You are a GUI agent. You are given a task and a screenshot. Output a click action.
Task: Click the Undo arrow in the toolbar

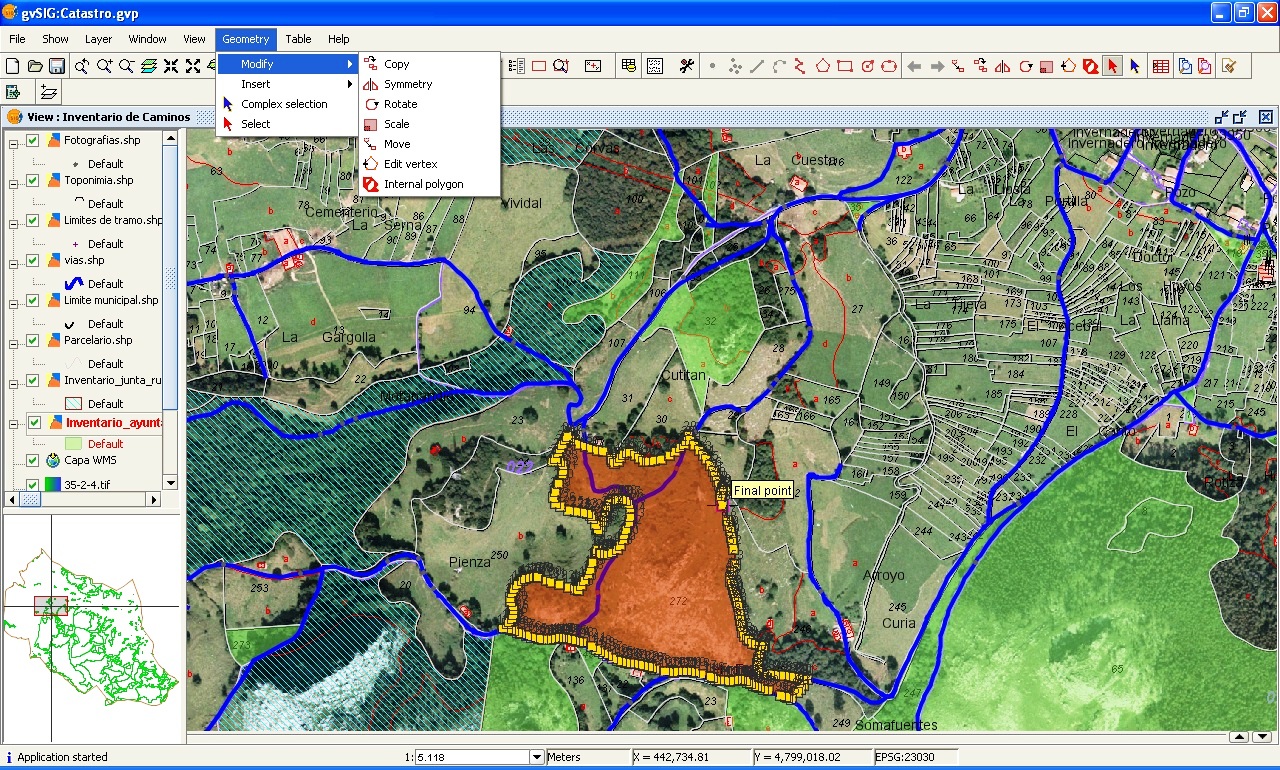tap(914, 66)
